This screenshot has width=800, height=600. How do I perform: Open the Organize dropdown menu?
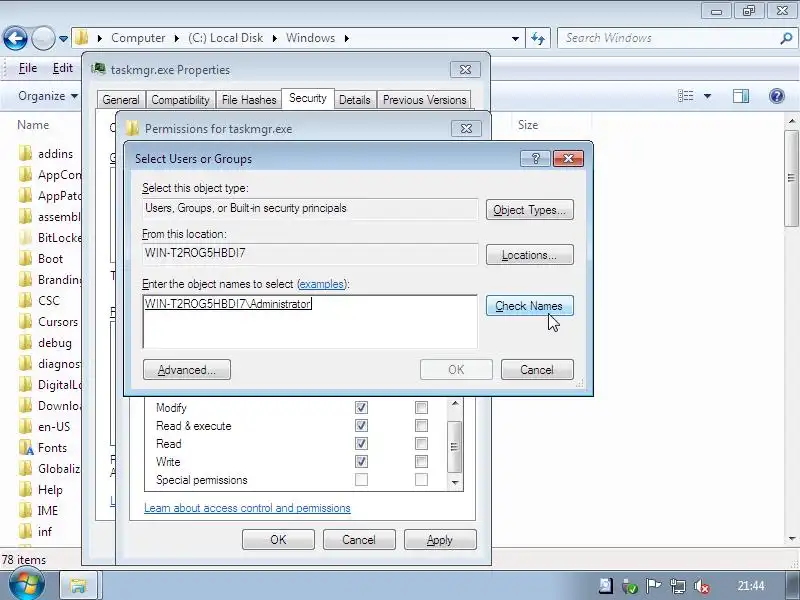point(48,96)
